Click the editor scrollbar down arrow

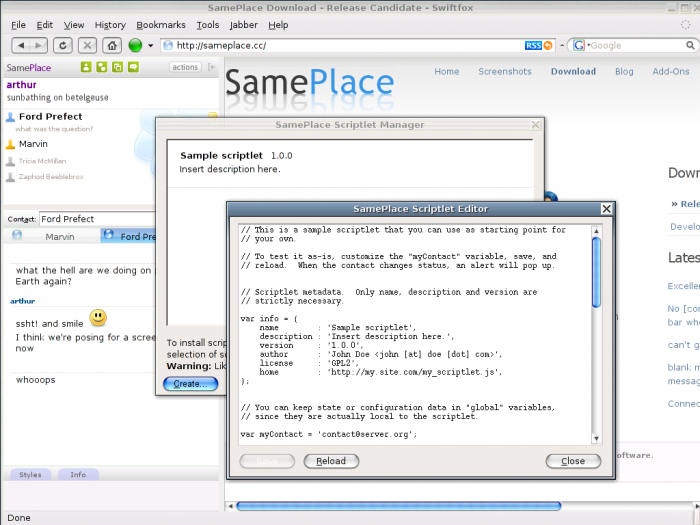596,439
